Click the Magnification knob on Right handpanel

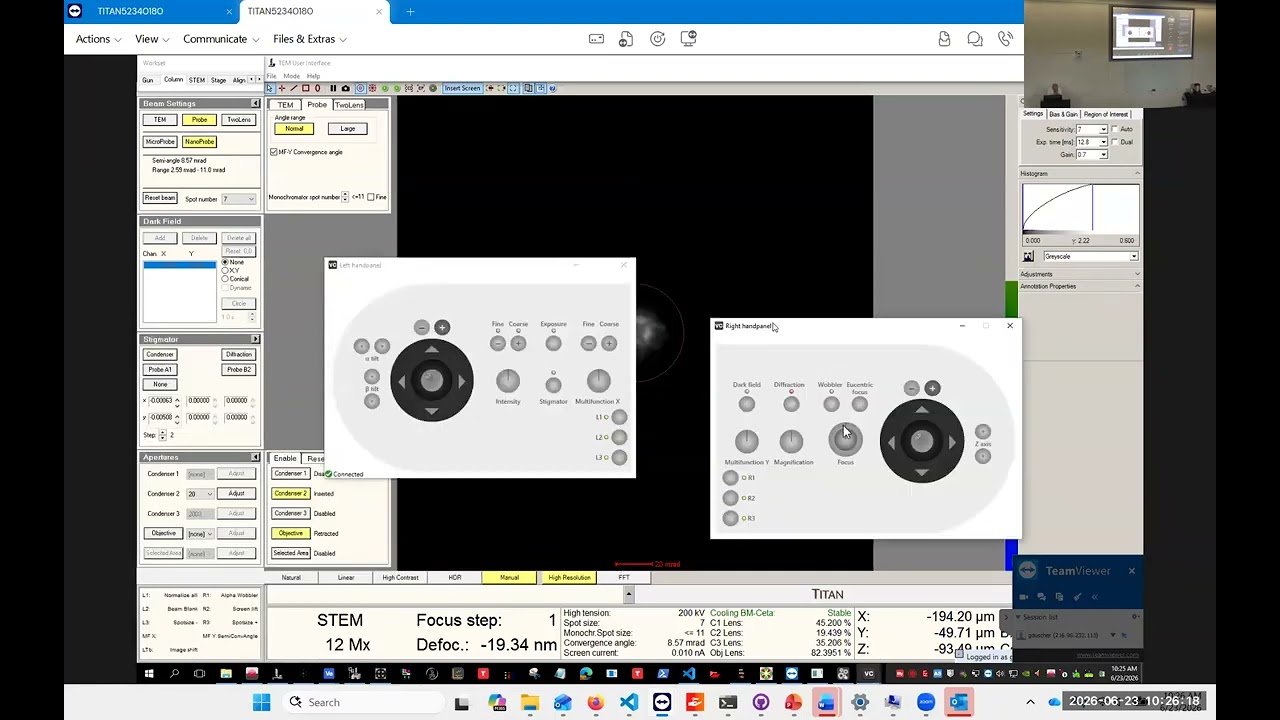click(791, 441)
